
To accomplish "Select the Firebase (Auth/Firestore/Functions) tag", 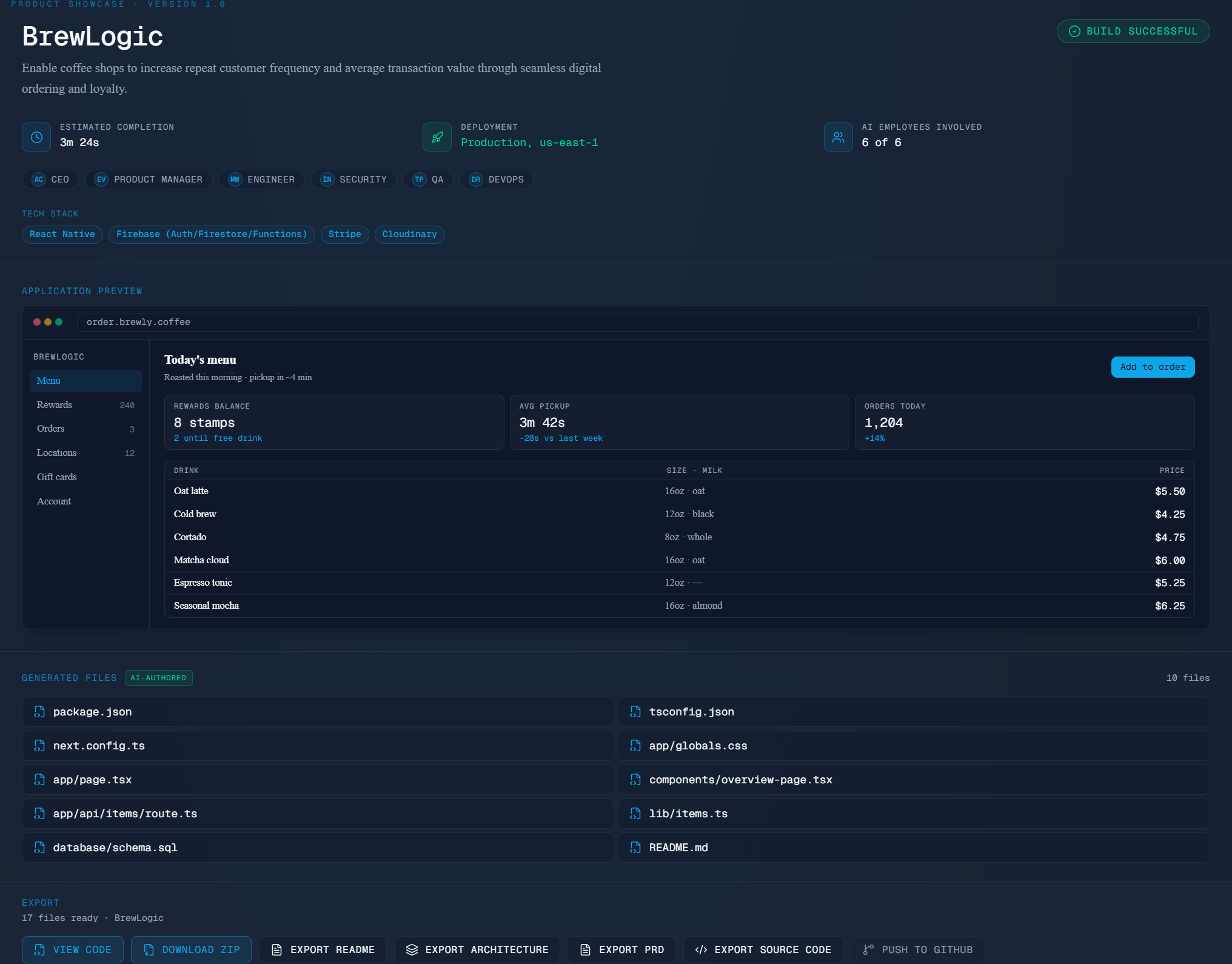I will click(212, 235).
